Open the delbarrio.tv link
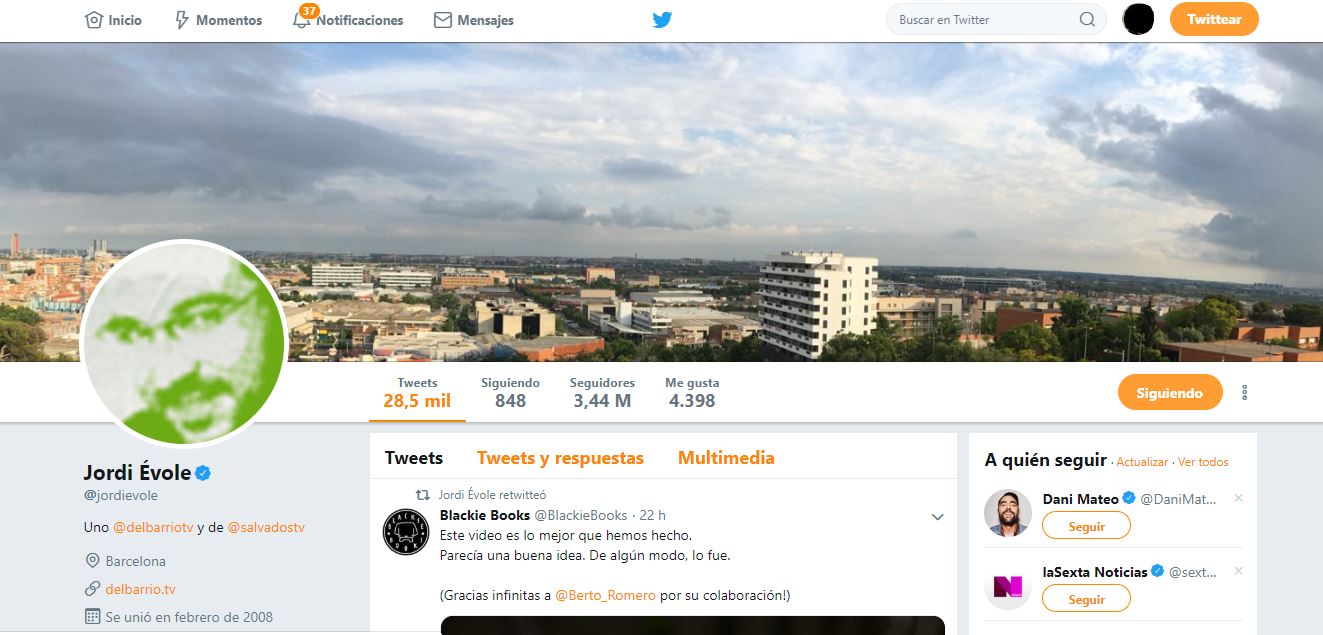This screenshot has width=1323, height=635. tap(140, 589)
